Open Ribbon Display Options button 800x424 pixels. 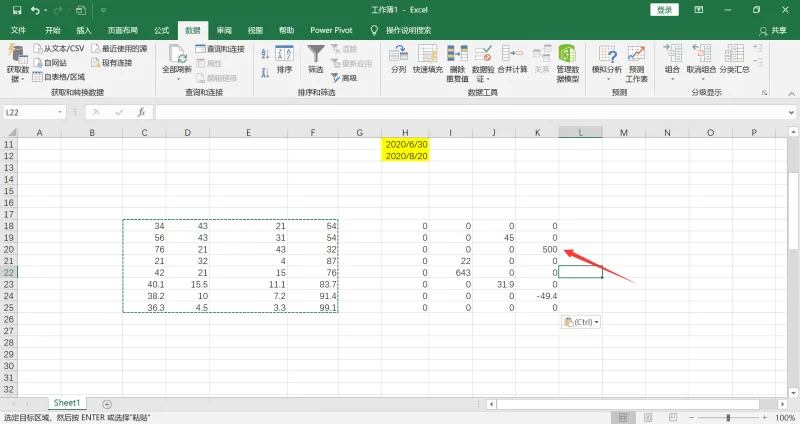pyautogui.click(x=698, y=10)
